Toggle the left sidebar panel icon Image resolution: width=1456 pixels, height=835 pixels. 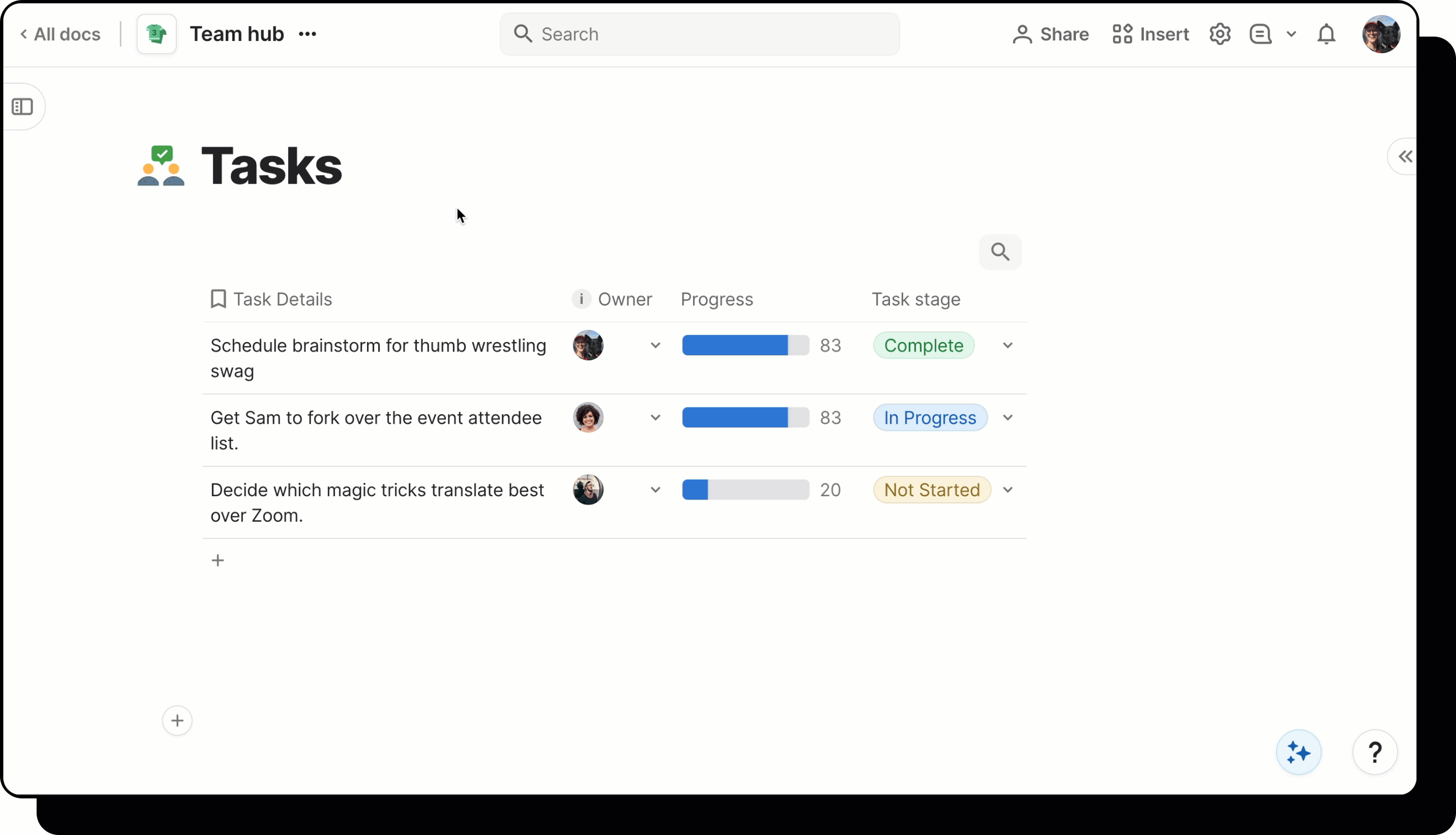[22, 106]
